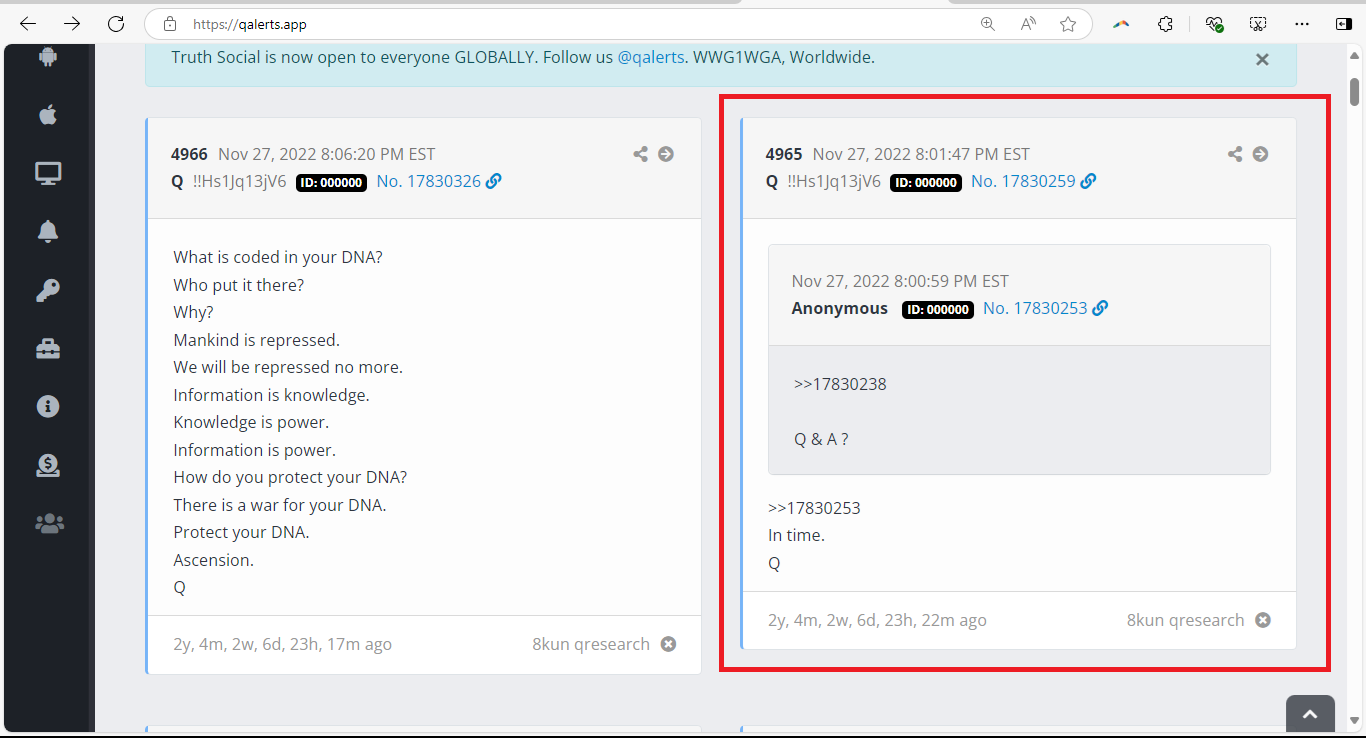The width and height of the screenshot is (1366, 738).
Task: Open the users group icon in sidebar
Action: pos(48,522)
